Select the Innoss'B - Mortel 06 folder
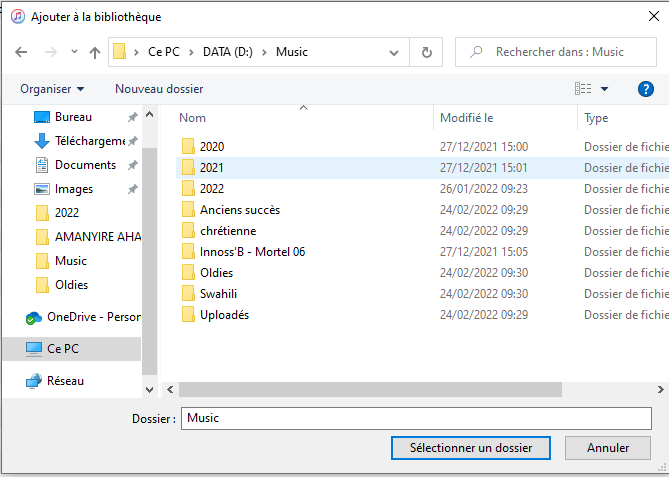This screenshot has width=669, height=477. click(x=253, y=252)
